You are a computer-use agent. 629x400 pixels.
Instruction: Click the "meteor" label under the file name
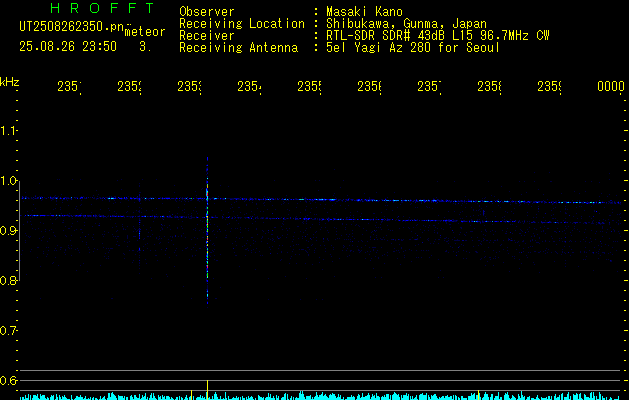(145, 32)
